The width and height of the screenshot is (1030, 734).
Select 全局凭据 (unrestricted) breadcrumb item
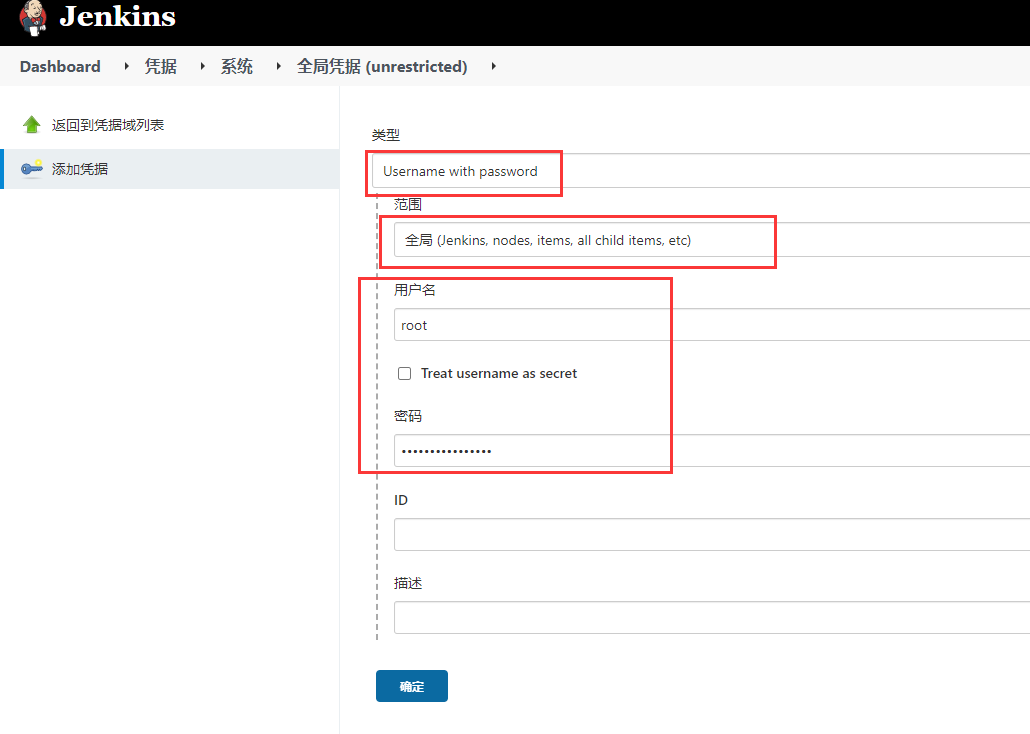pos(382,67)
